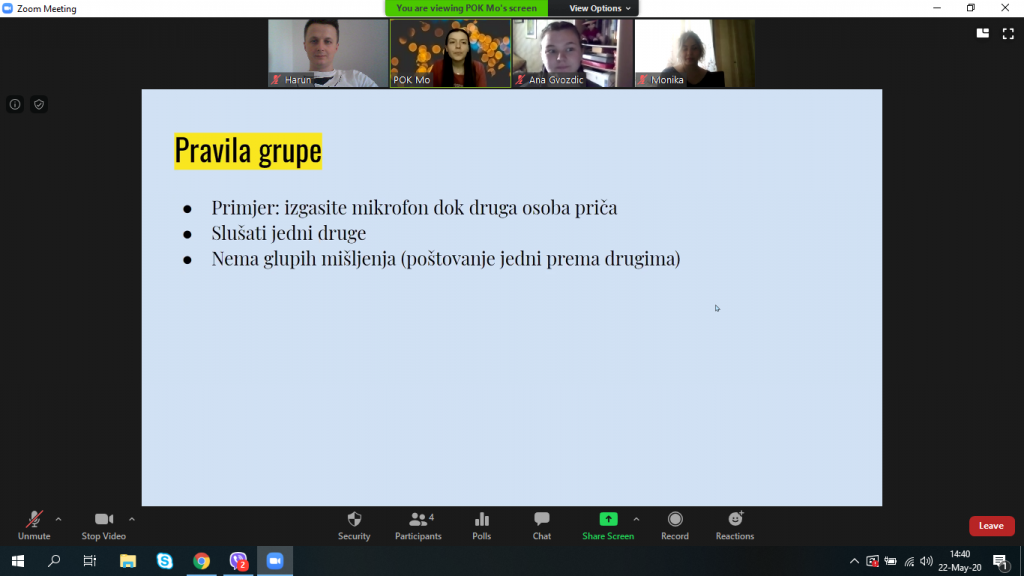The image size is (1024, 576).
Task: Expand share options arrow beside Share Screen
Action: [636, 519]
